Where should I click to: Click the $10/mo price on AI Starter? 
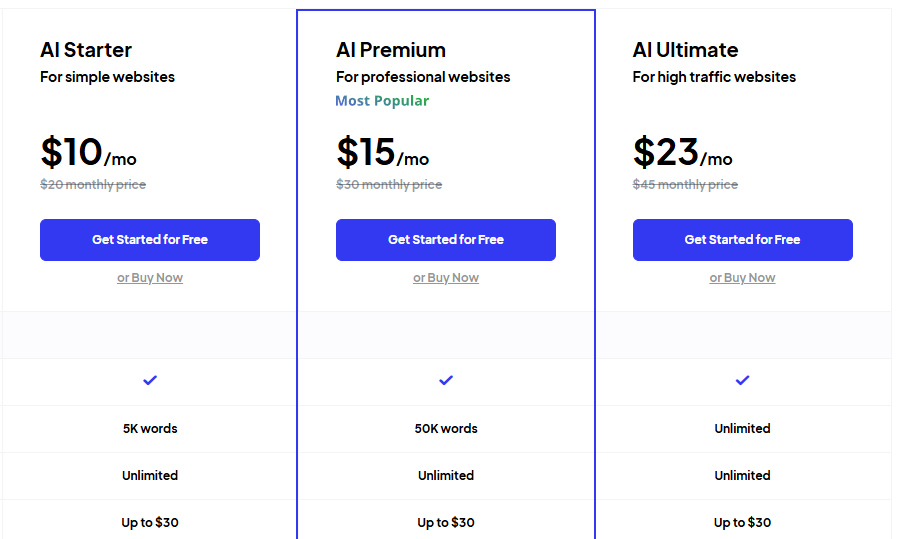(x=88, y=153)
